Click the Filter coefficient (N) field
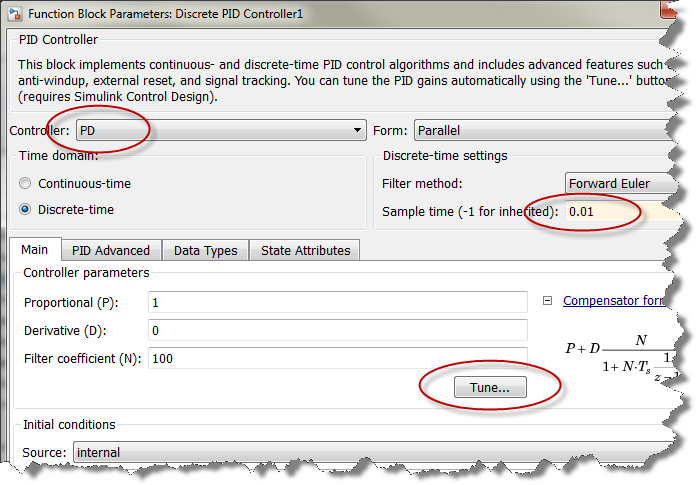The height and width of the screenshot is (485, 696). point(337,358)
